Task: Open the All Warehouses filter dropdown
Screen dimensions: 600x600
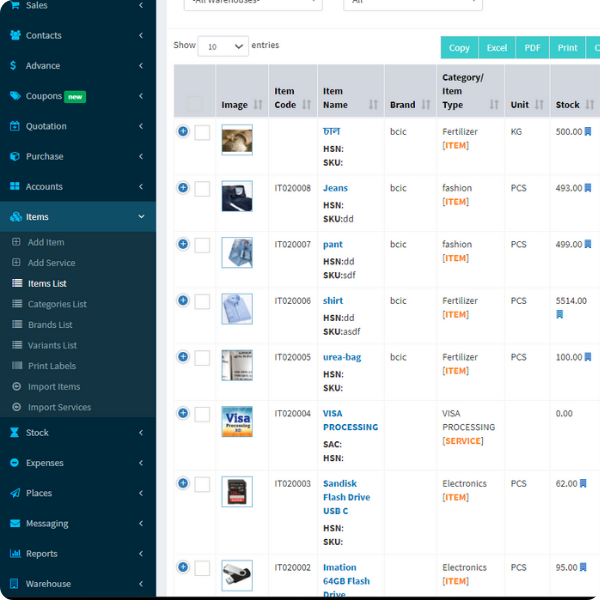Action: coord(253,3)
